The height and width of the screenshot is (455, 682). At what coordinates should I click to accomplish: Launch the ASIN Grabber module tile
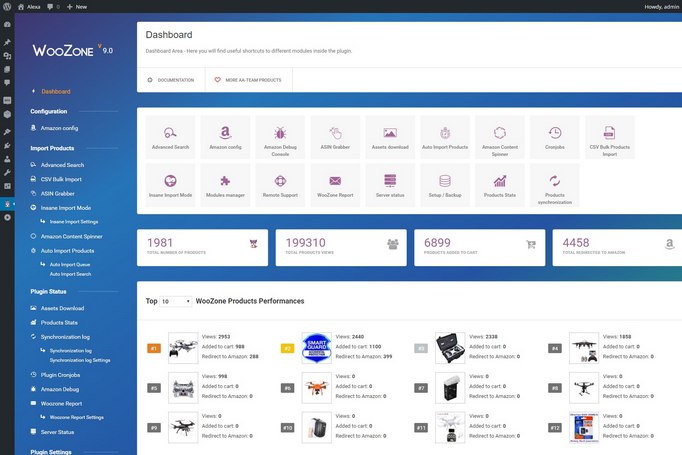pos(335,137)
